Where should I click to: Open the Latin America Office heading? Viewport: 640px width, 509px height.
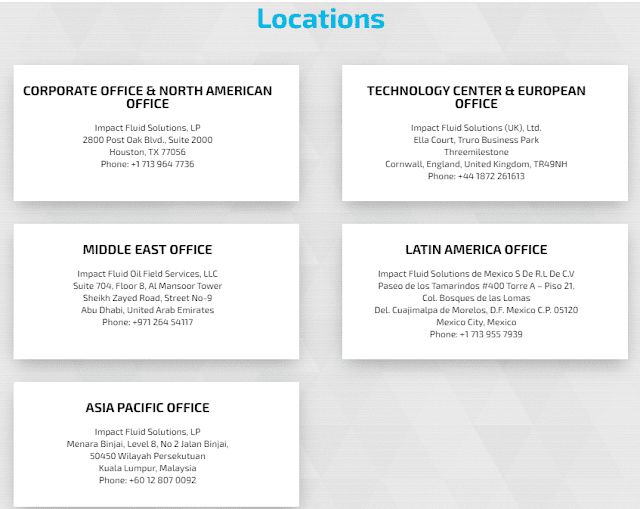(x=476, y=249)
